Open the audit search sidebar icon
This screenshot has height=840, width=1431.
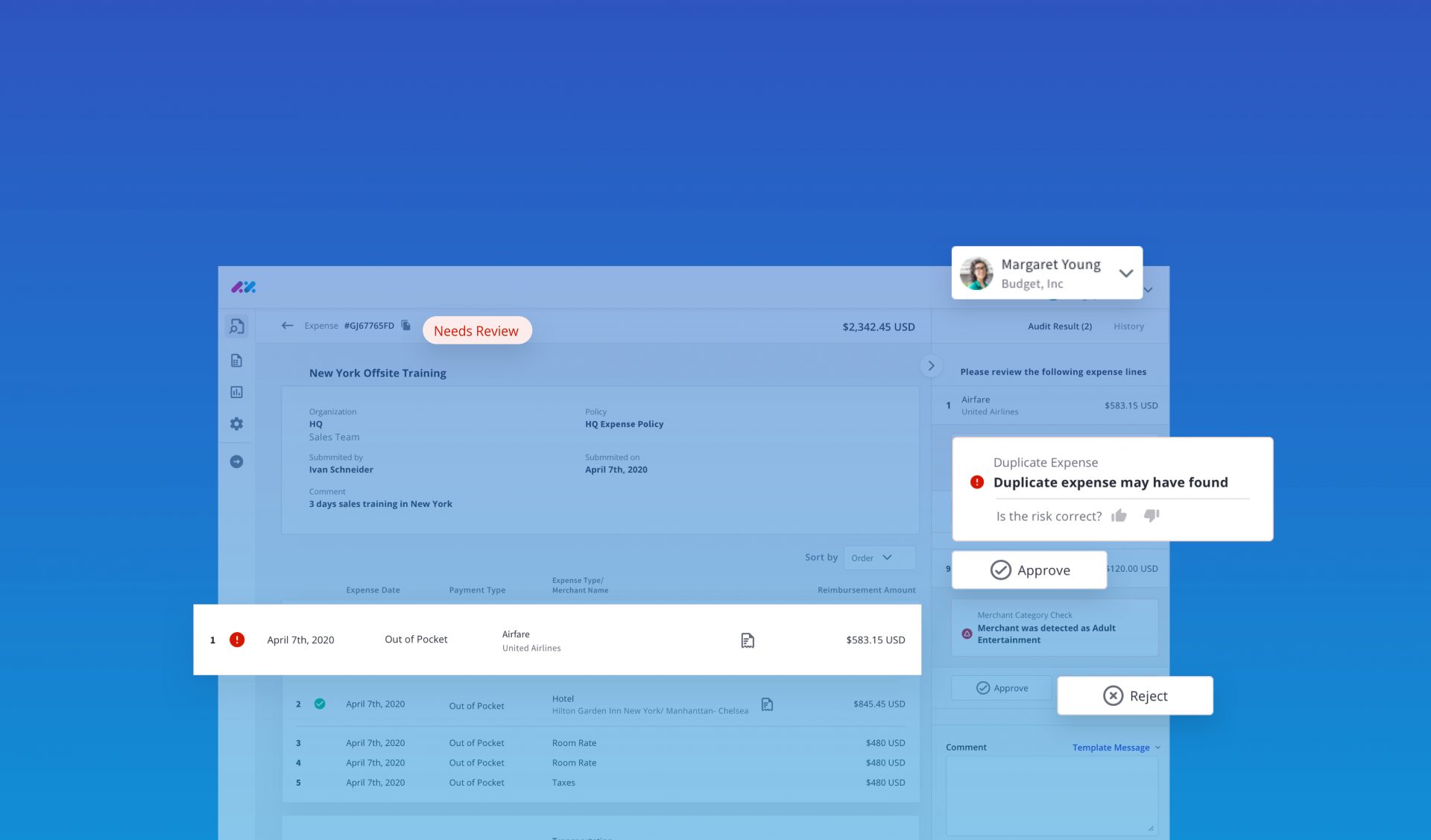pos(236,326)
